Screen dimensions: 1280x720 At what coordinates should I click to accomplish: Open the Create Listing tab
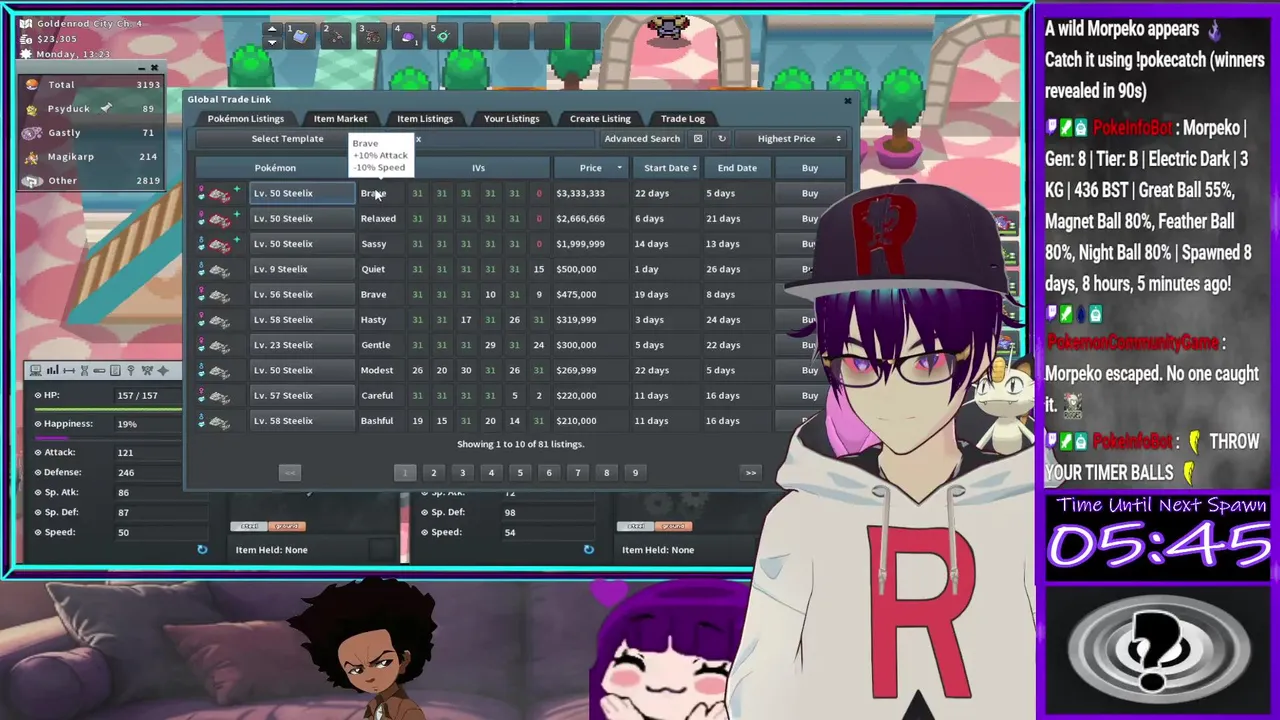click(600, 119)
